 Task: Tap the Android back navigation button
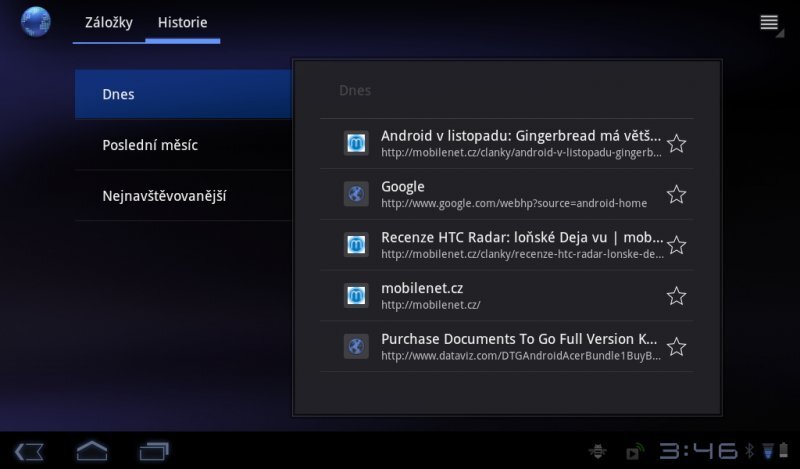tap(29, 452)
